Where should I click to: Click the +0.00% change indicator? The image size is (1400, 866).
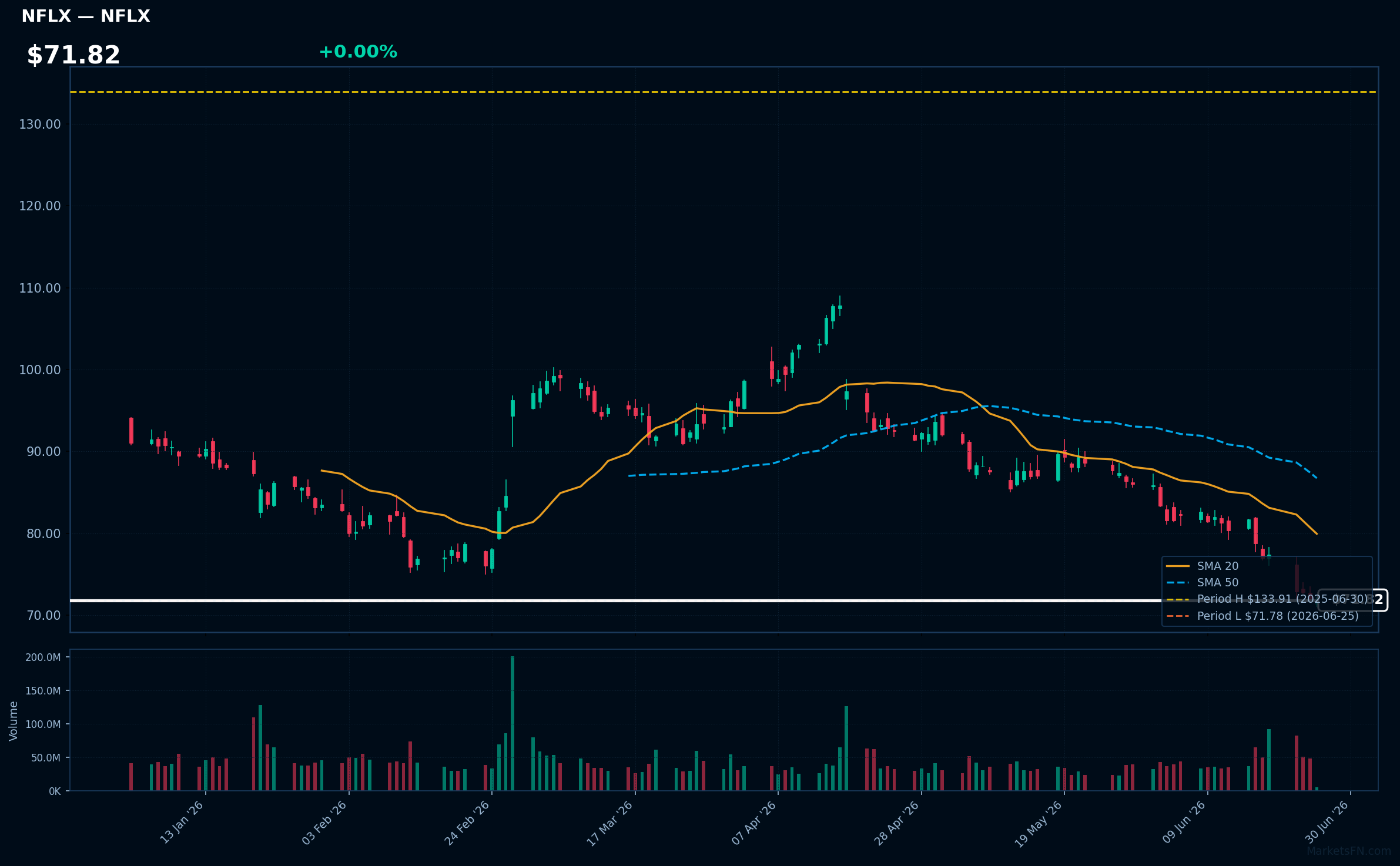[358, 52]
